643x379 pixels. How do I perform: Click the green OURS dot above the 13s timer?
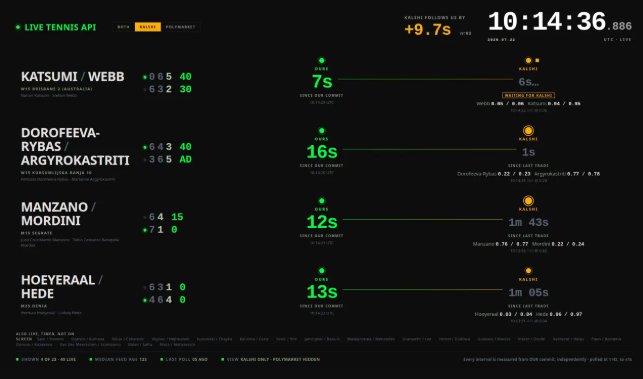click(322, 271)
